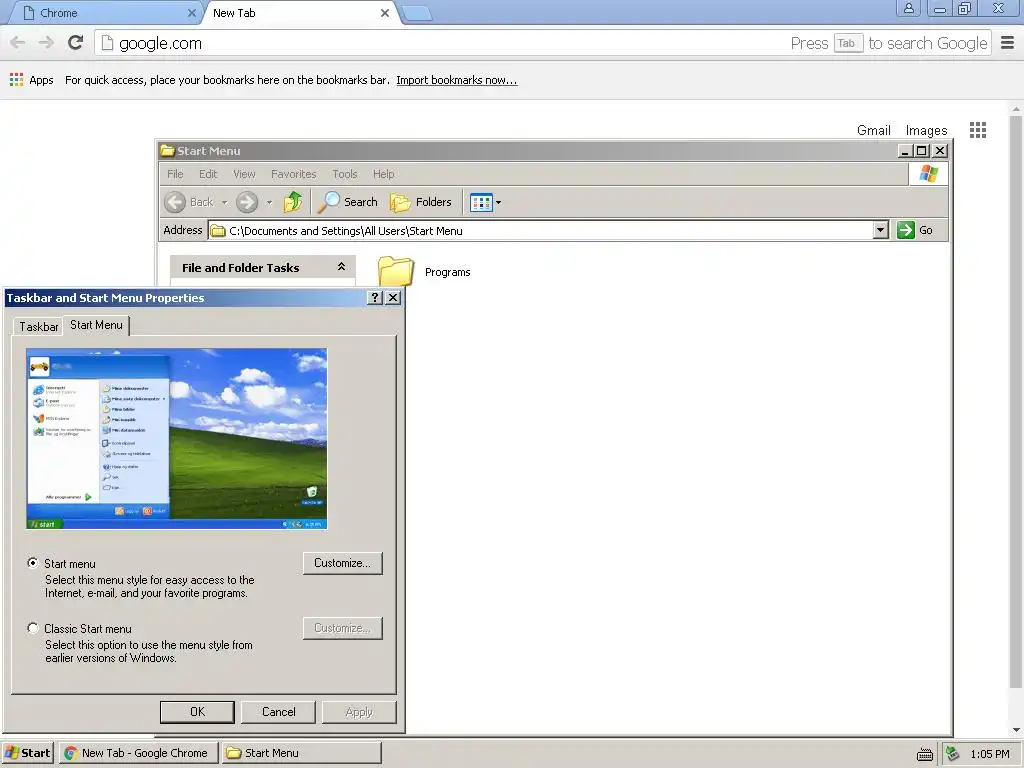Click the Chrome back arrow icon

click(x=18, y=43)
